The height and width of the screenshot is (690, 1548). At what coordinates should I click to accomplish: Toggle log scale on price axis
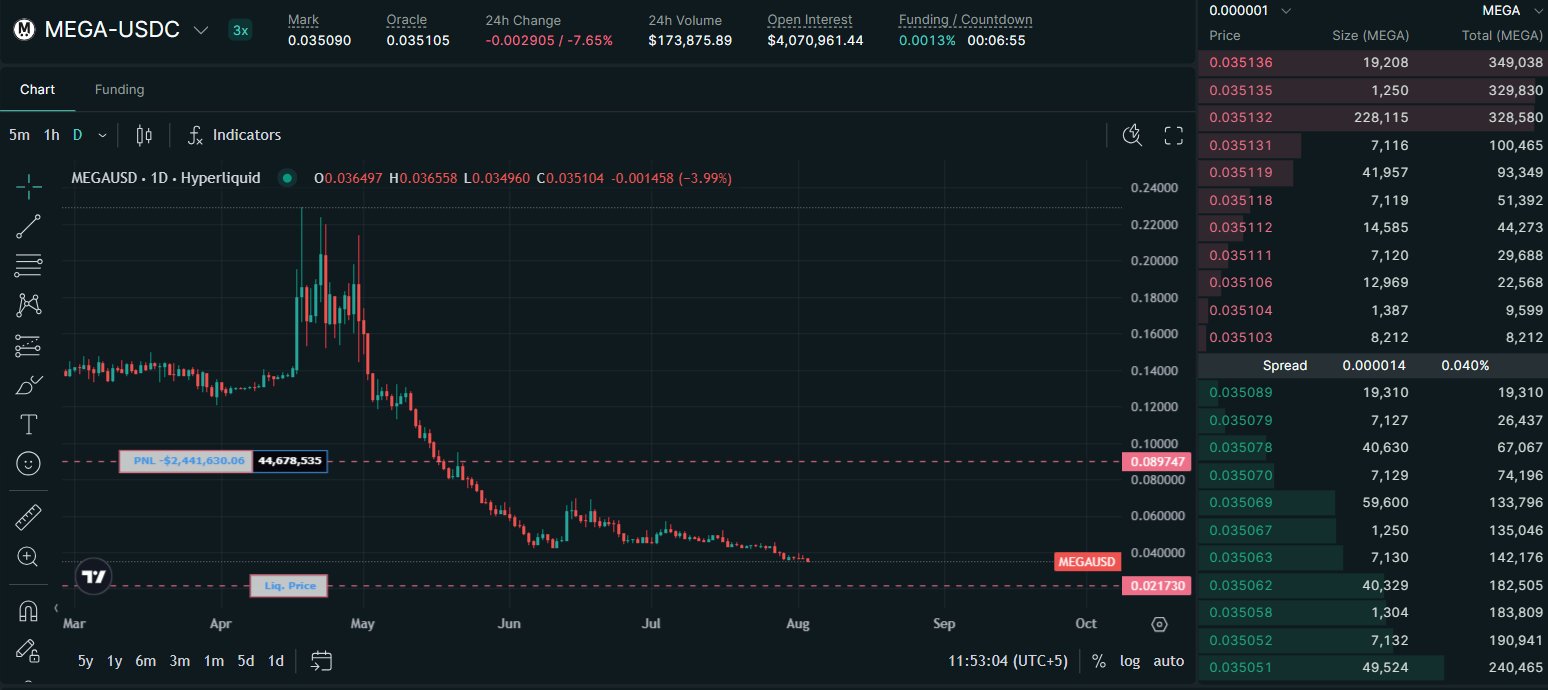tap(1129, 661)
